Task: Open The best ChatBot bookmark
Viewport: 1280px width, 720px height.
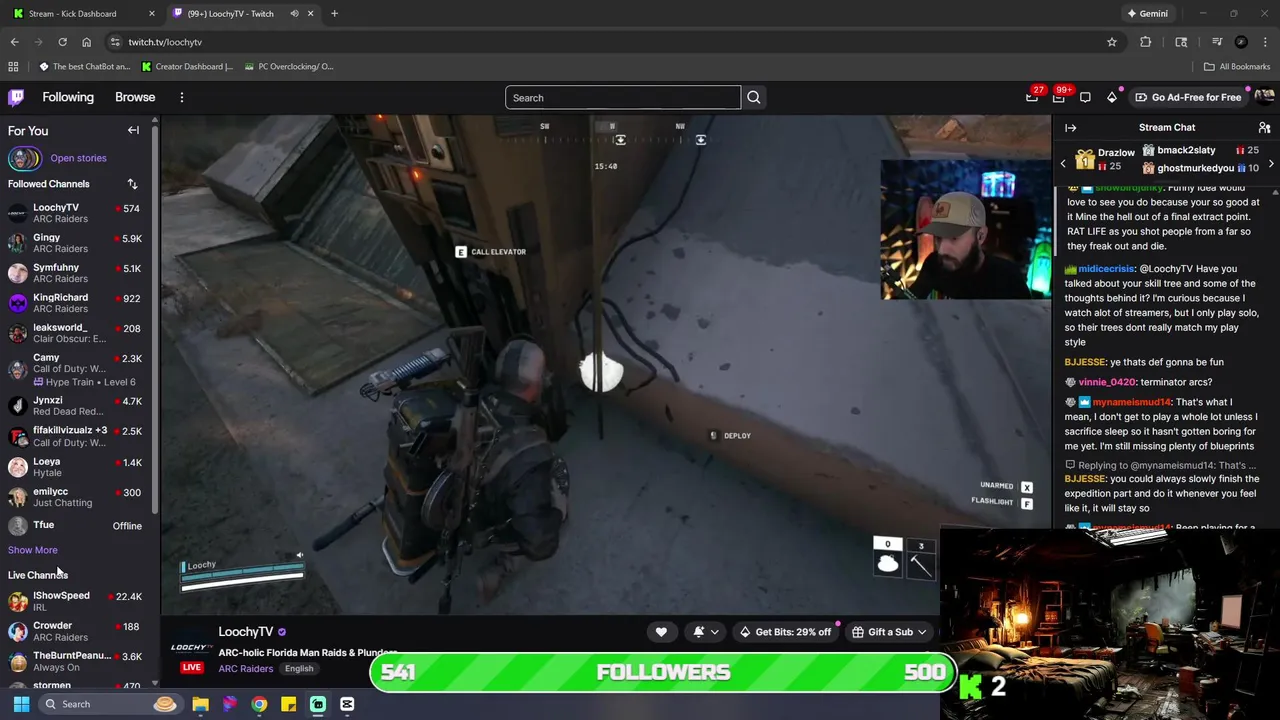Action: (x=84, y=67)
